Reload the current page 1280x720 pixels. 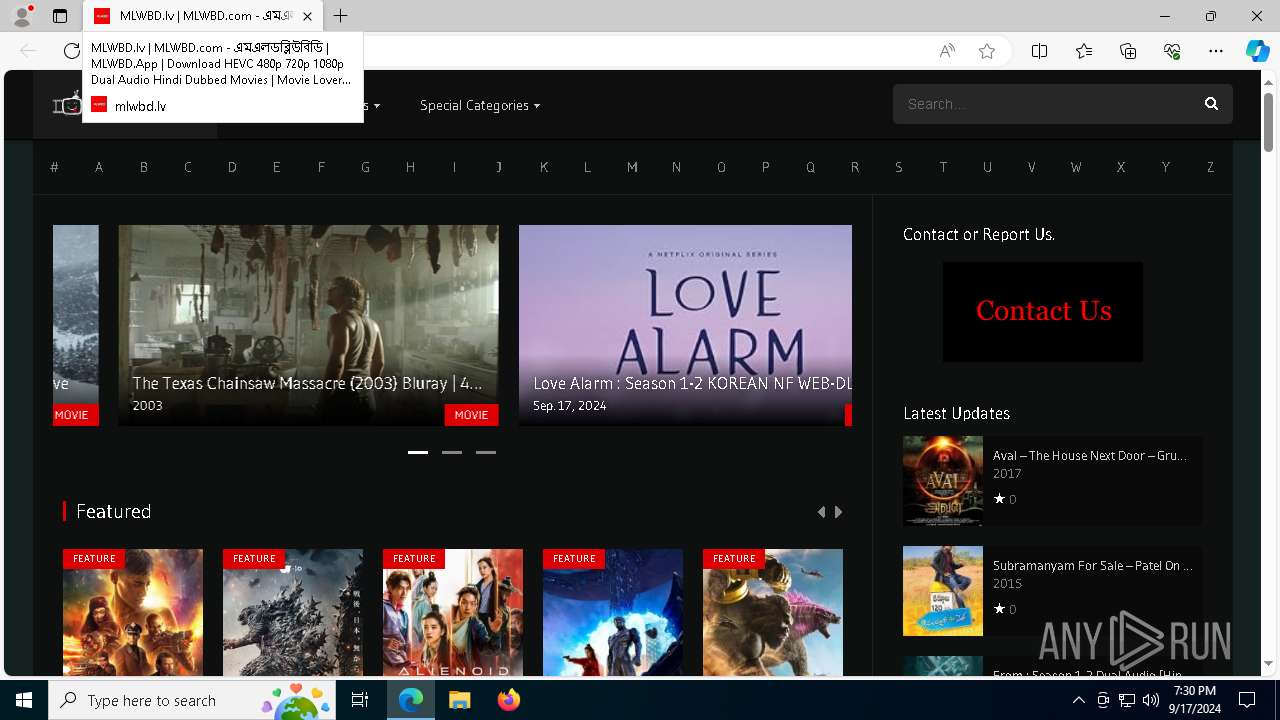(71, 51)
